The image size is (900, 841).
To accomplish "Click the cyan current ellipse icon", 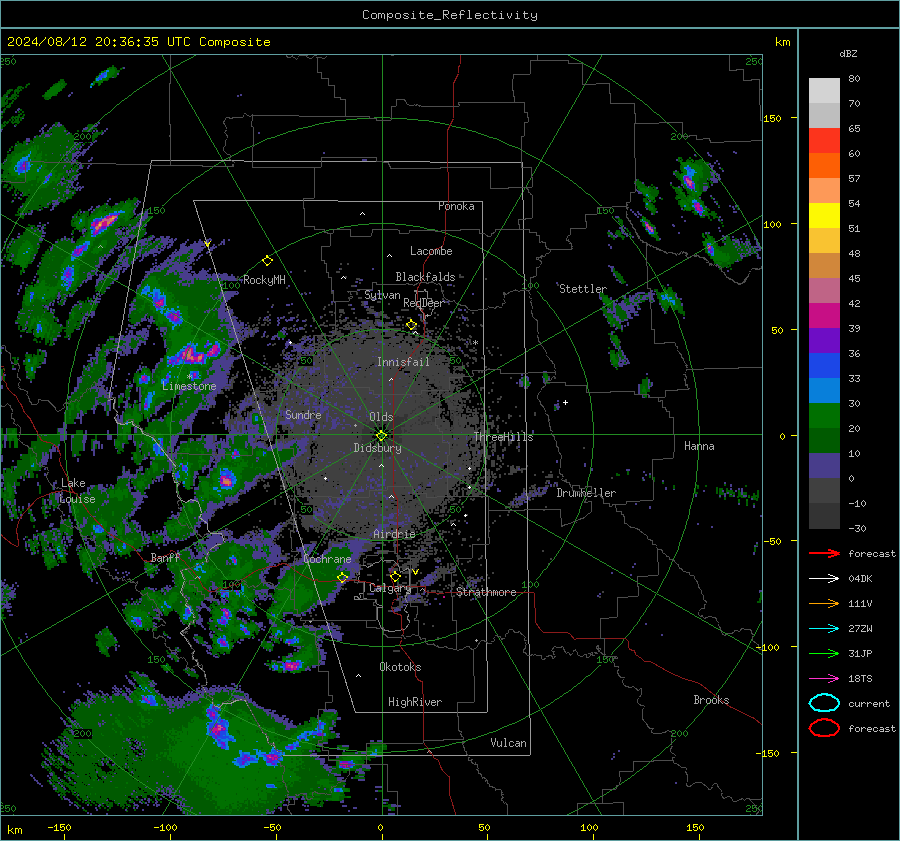I will click(x=824, y=703).
